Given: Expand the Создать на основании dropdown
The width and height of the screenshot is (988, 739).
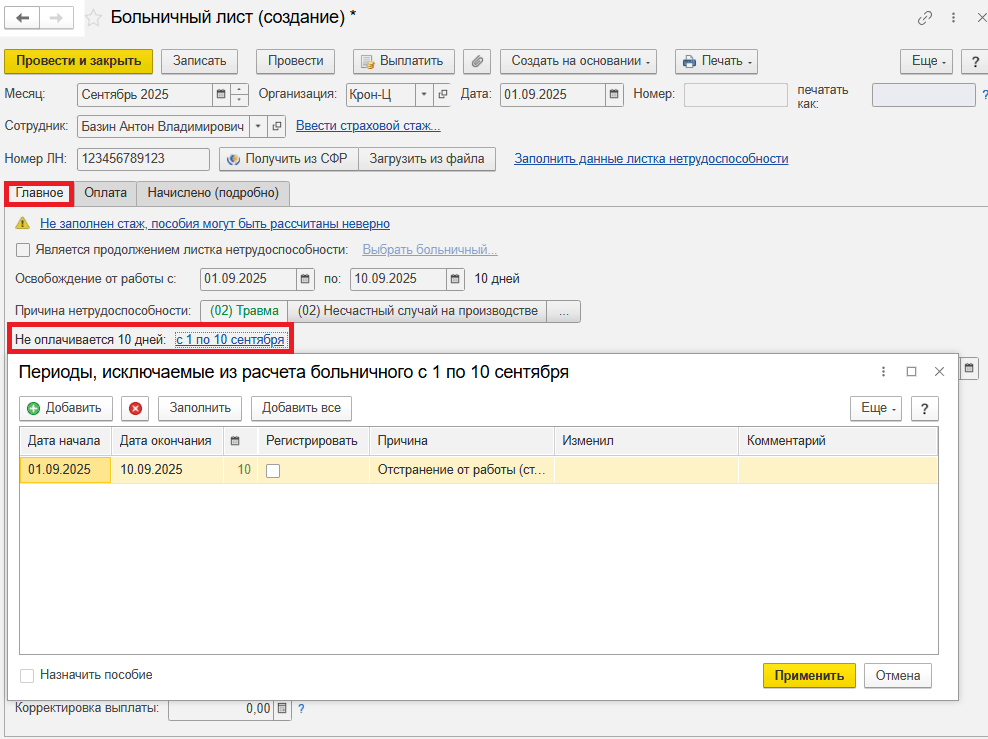Looking at the screenshot, I should click(579, 61).
